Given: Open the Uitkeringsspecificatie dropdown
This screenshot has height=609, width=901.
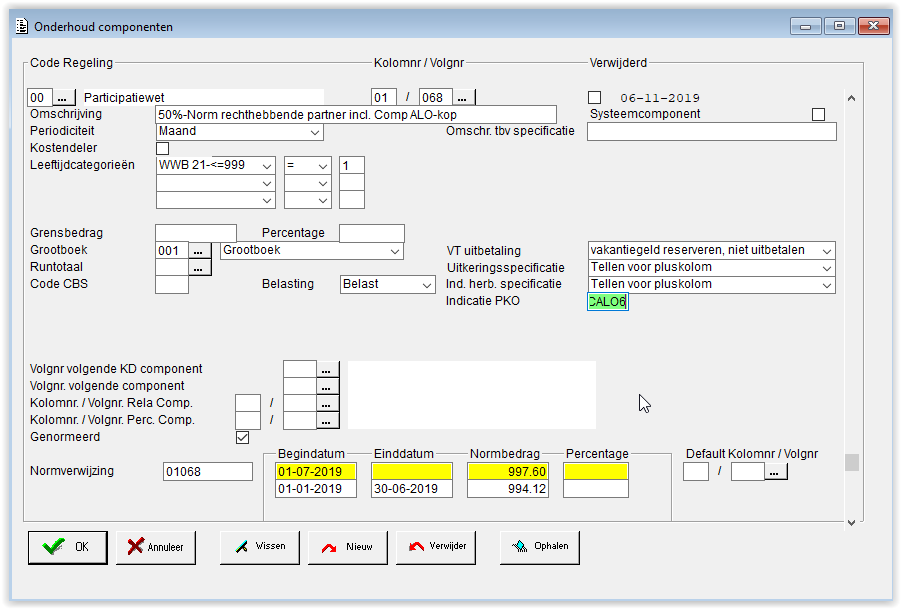Looking at the screenshot, I should click(711, 268).
